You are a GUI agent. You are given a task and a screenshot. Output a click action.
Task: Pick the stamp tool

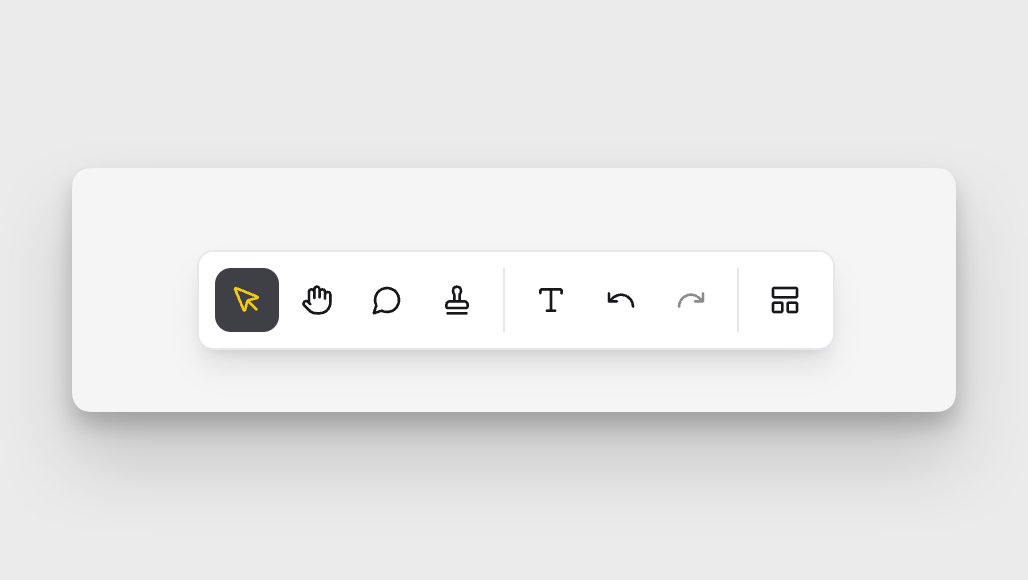[457, 300]
